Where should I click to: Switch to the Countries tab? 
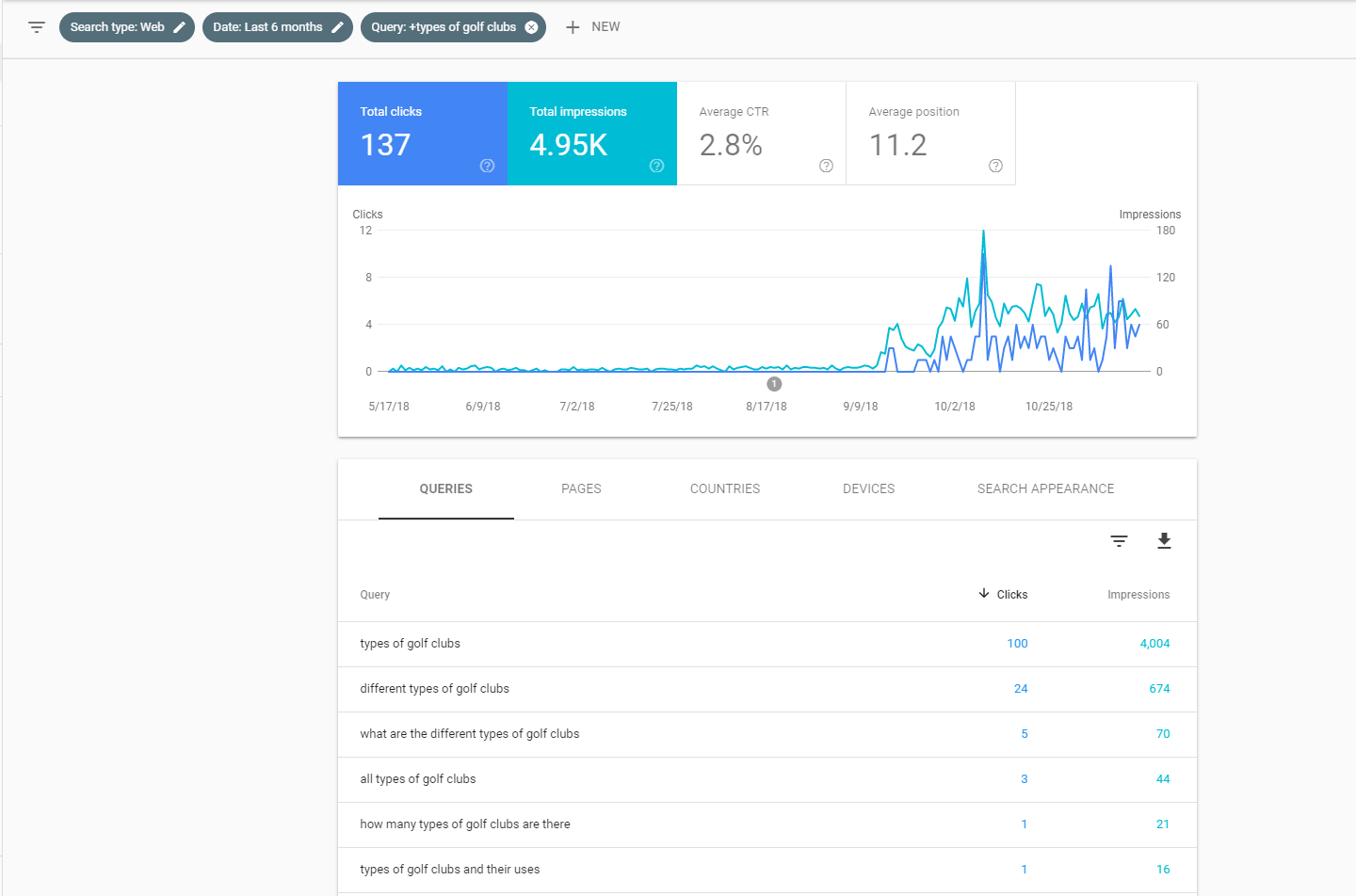click(x=724, y=489)
